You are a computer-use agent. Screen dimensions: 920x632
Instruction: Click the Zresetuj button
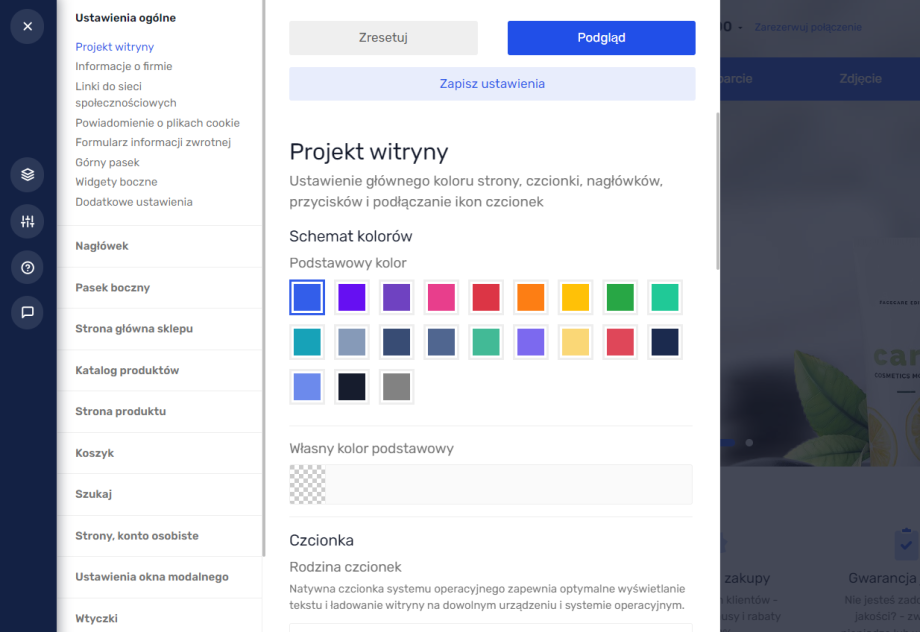tap(383, 38)
